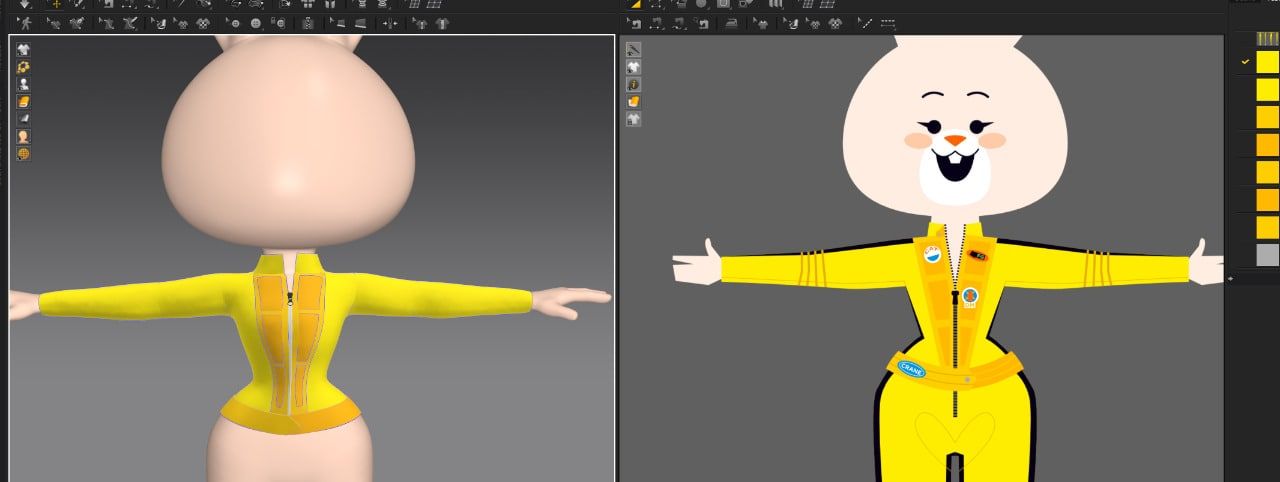This screenshot has width=1280, height=482.
Task: Select the walking-figure avatar tool in 3D toolbar
Action: (25, 23)
